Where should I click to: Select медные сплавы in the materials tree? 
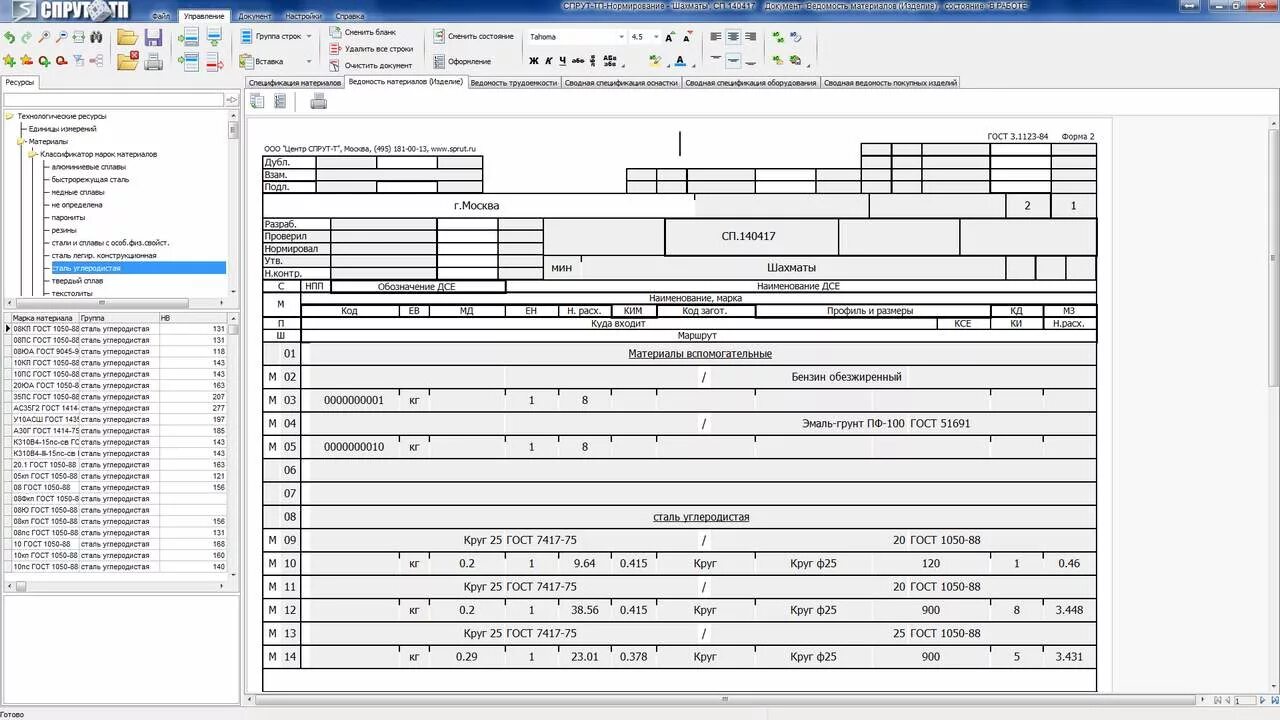tap(78, 192)
